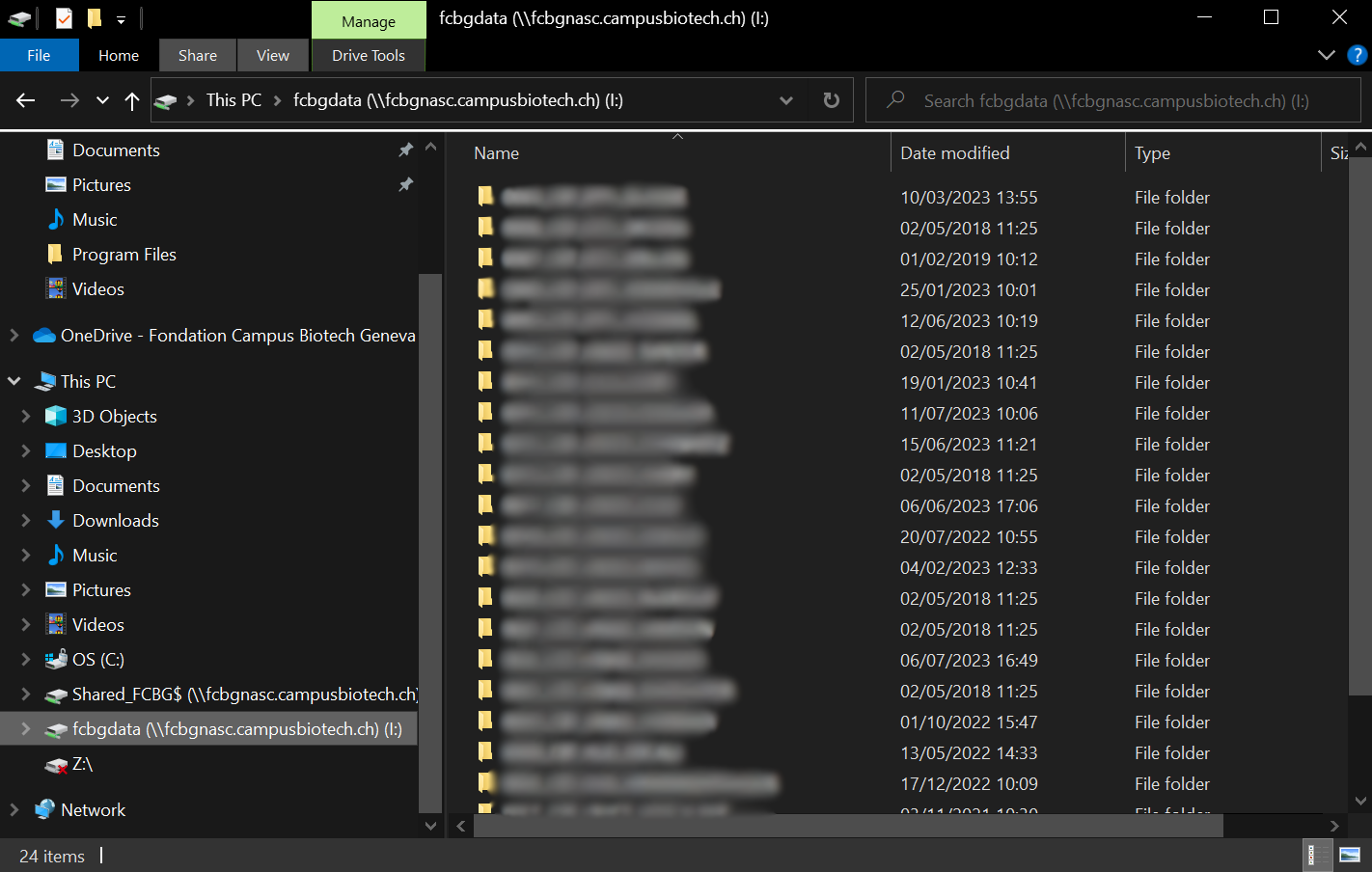Select the folder icon dated 25/01/2023 10:01
This screenshot has width=1372, height=872.
click(x=485, y=288)
